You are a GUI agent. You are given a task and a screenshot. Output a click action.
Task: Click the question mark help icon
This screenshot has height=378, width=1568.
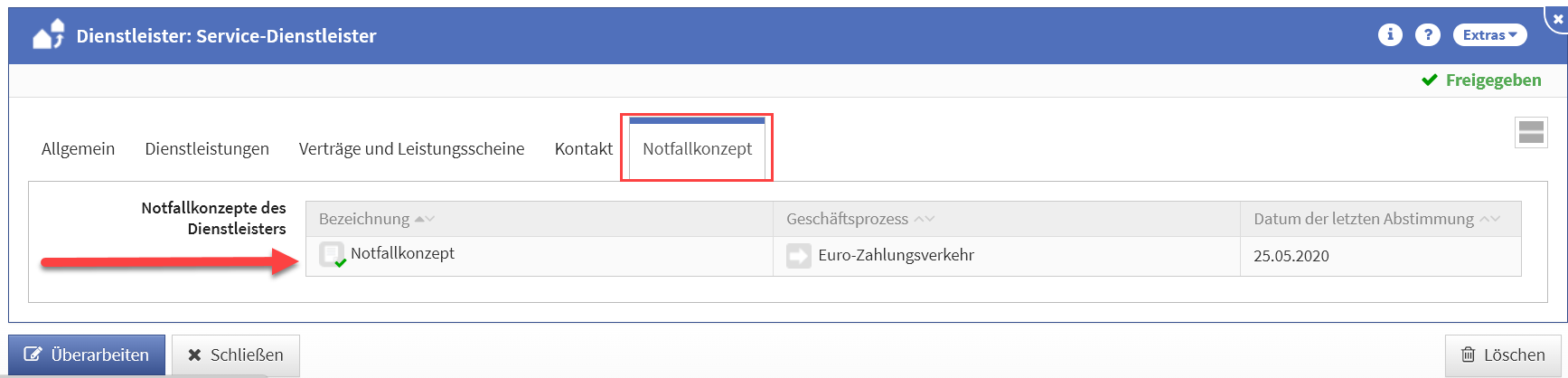click(1428, 34)
